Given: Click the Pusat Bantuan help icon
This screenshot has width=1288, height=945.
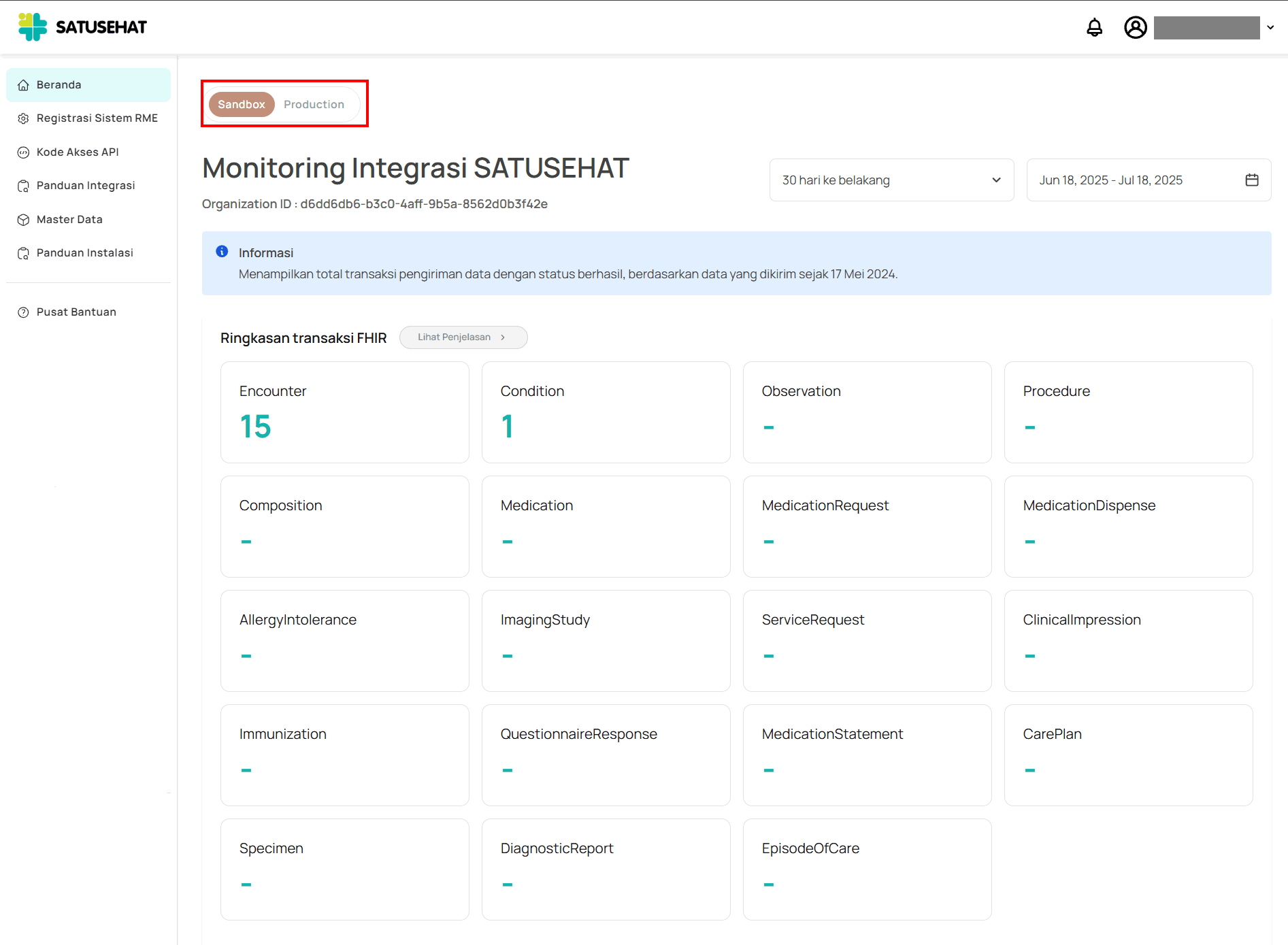Looking at the screenshot, I should (x=24, y=312).
